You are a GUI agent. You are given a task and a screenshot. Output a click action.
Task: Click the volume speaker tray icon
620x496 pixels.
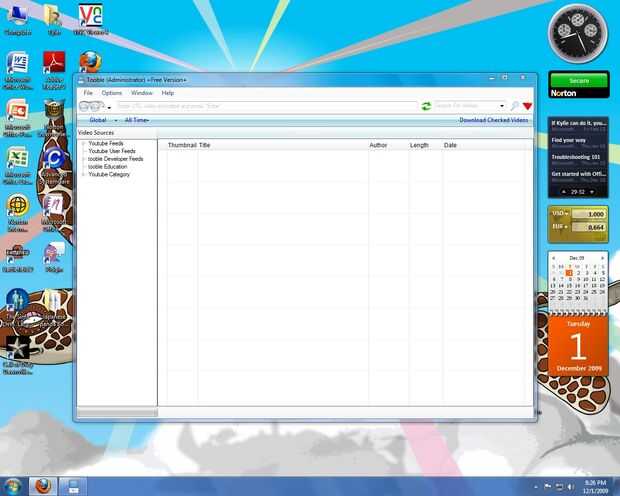[571, 487]
